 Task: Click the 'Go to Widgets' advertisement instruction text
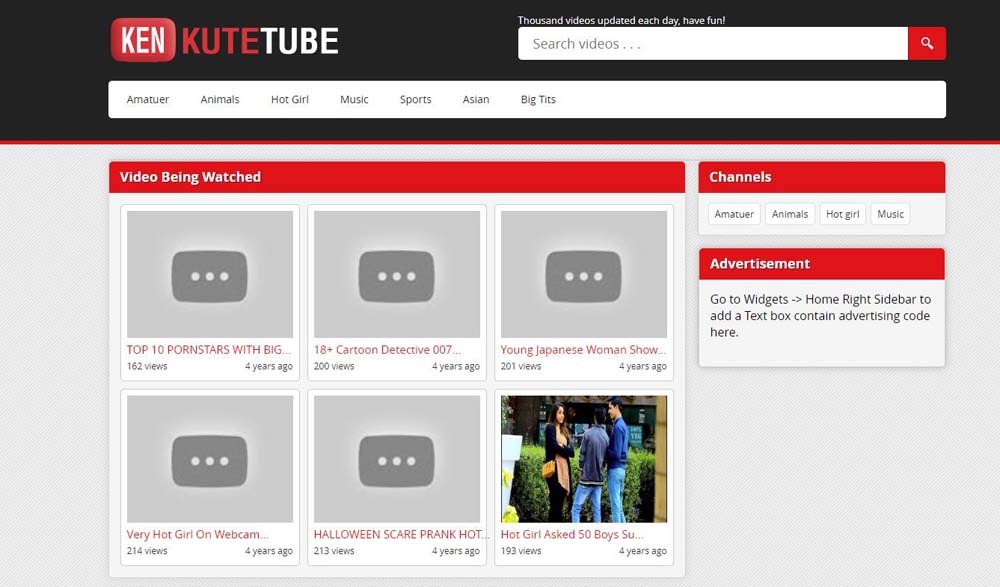[820, 315]
